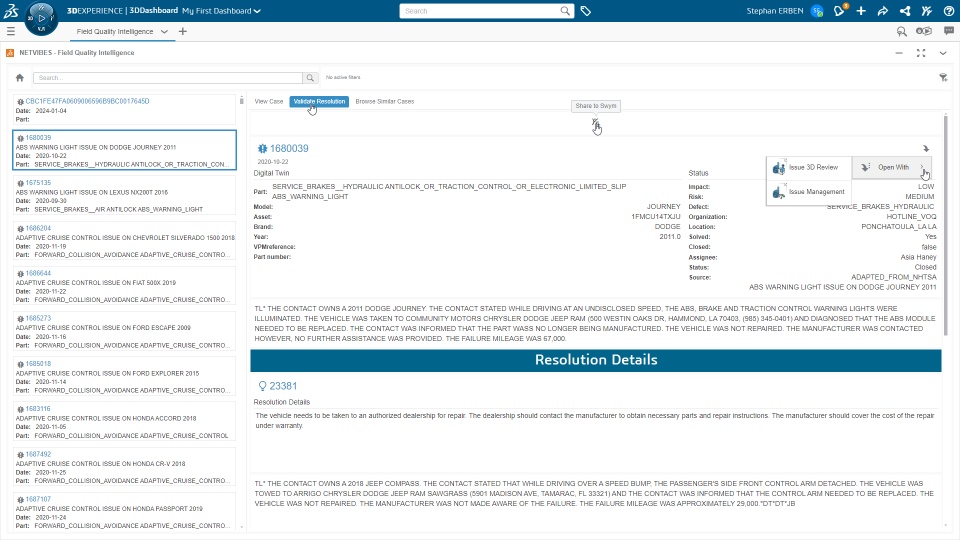Expand the Open With submenu
The width and height of the screenshot is (960, 540).
click(x=891, y=167)
